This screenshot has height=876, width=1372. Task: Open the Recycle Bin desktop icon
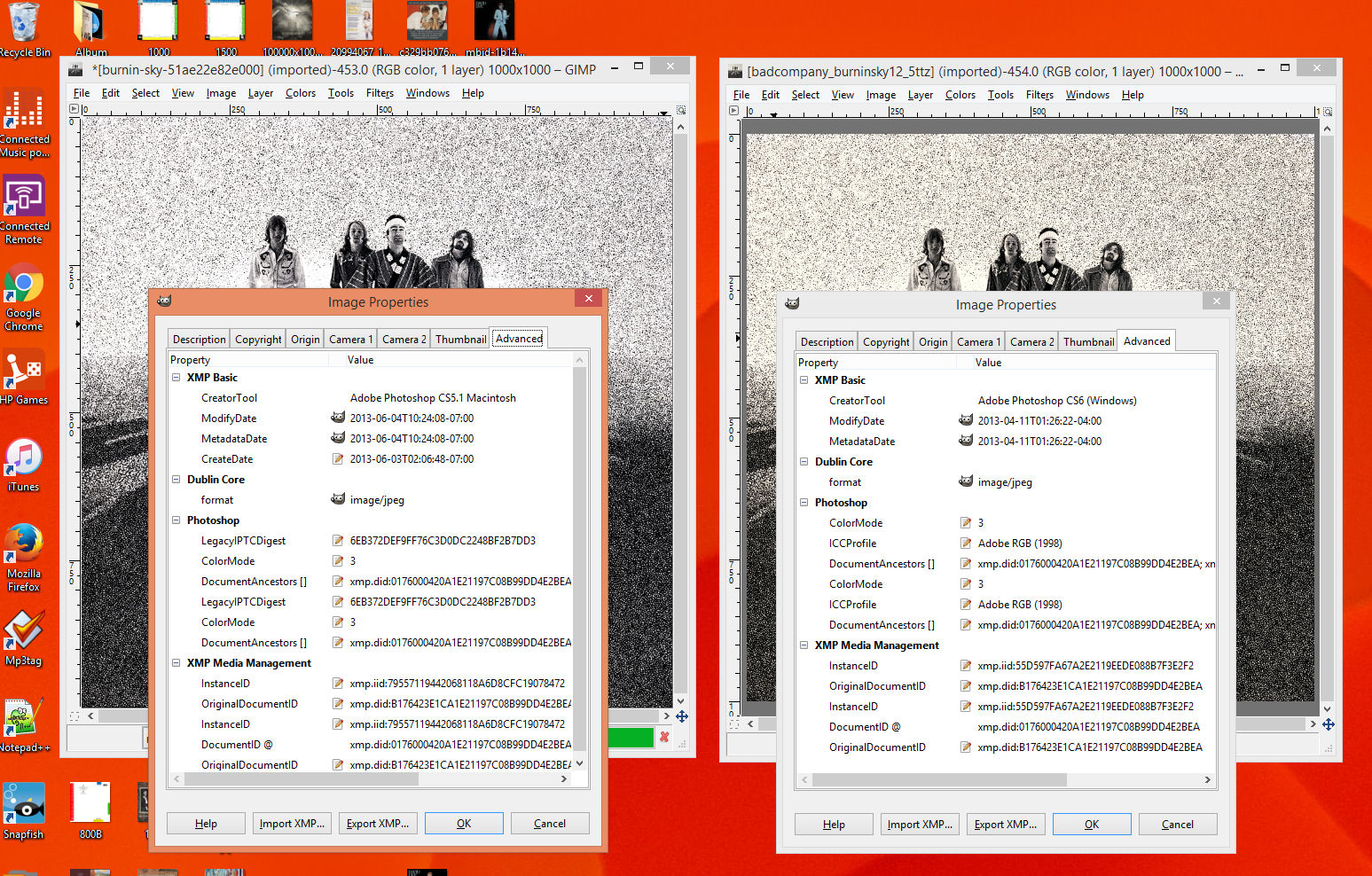tap(24, 27)
